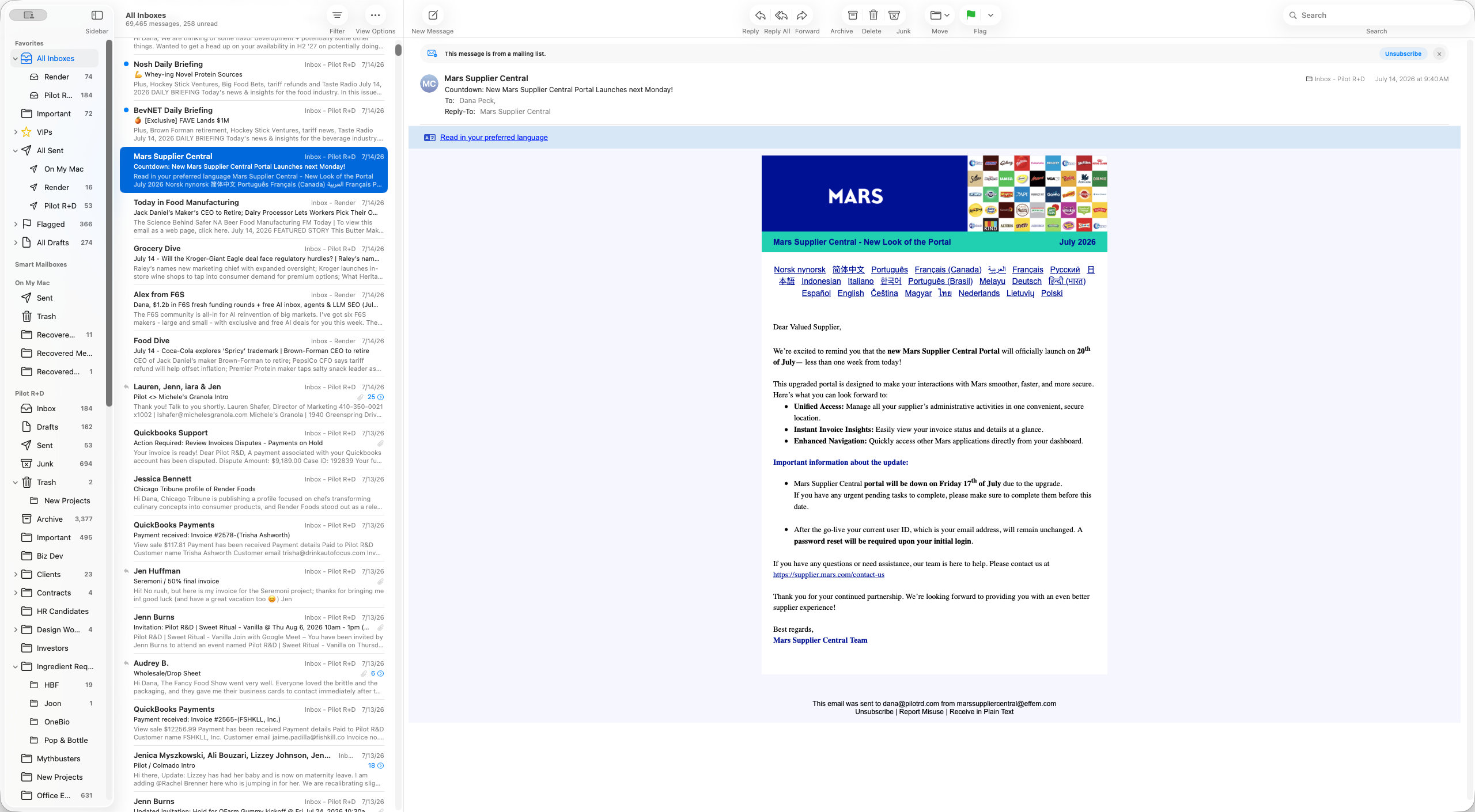Expand the 18-message Colmado Intro thread
Screen dimensions: 1475x812
pyautogui.click(x=376, y=766)
